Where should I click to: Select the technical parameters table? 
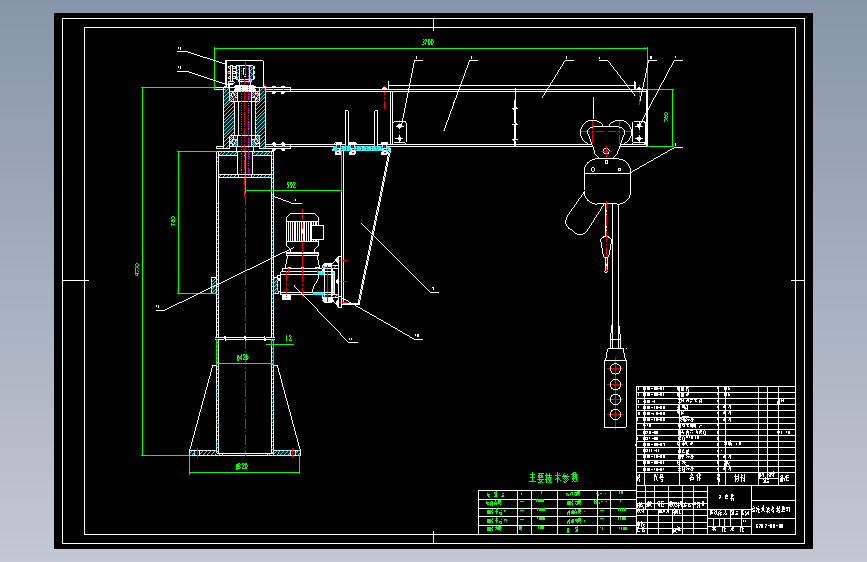(x=557, y=512)
